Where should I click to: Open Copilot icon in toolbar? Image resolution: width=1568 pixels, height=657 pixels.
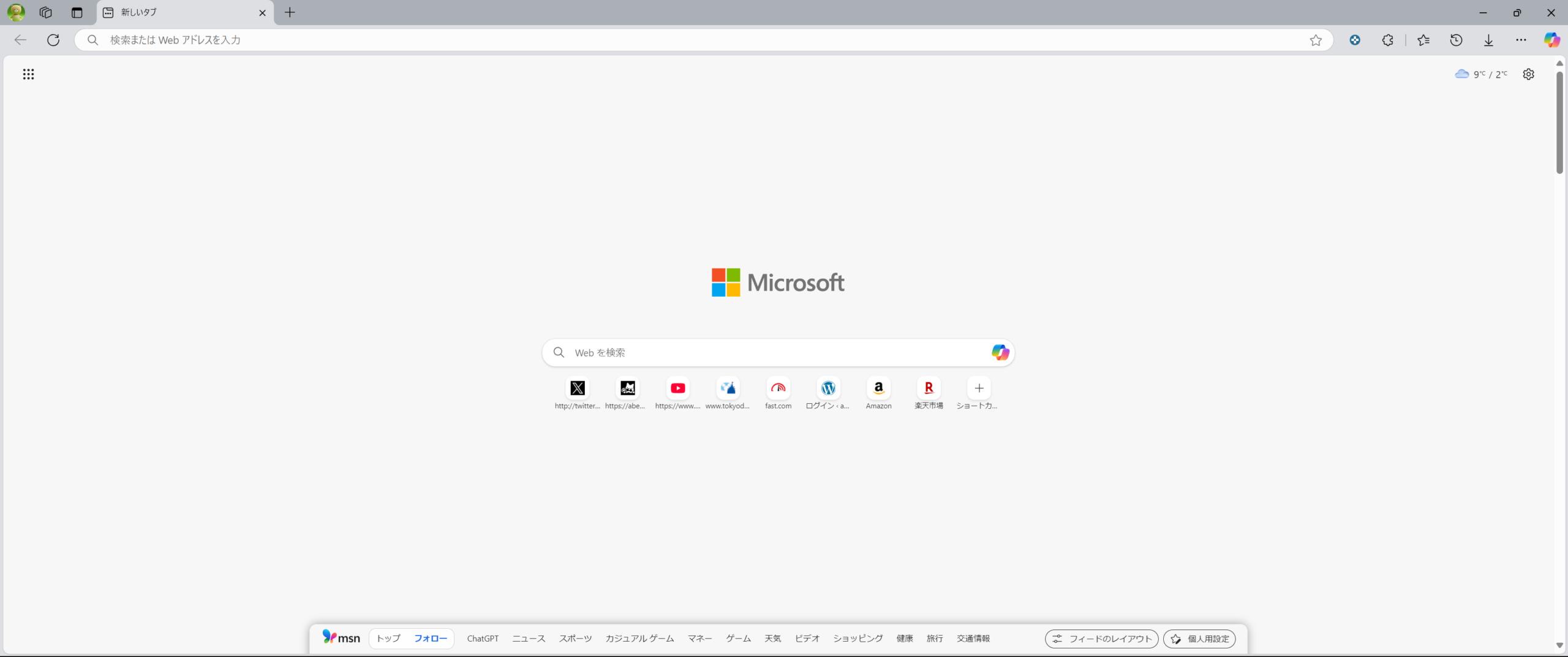coord(1551,40)
